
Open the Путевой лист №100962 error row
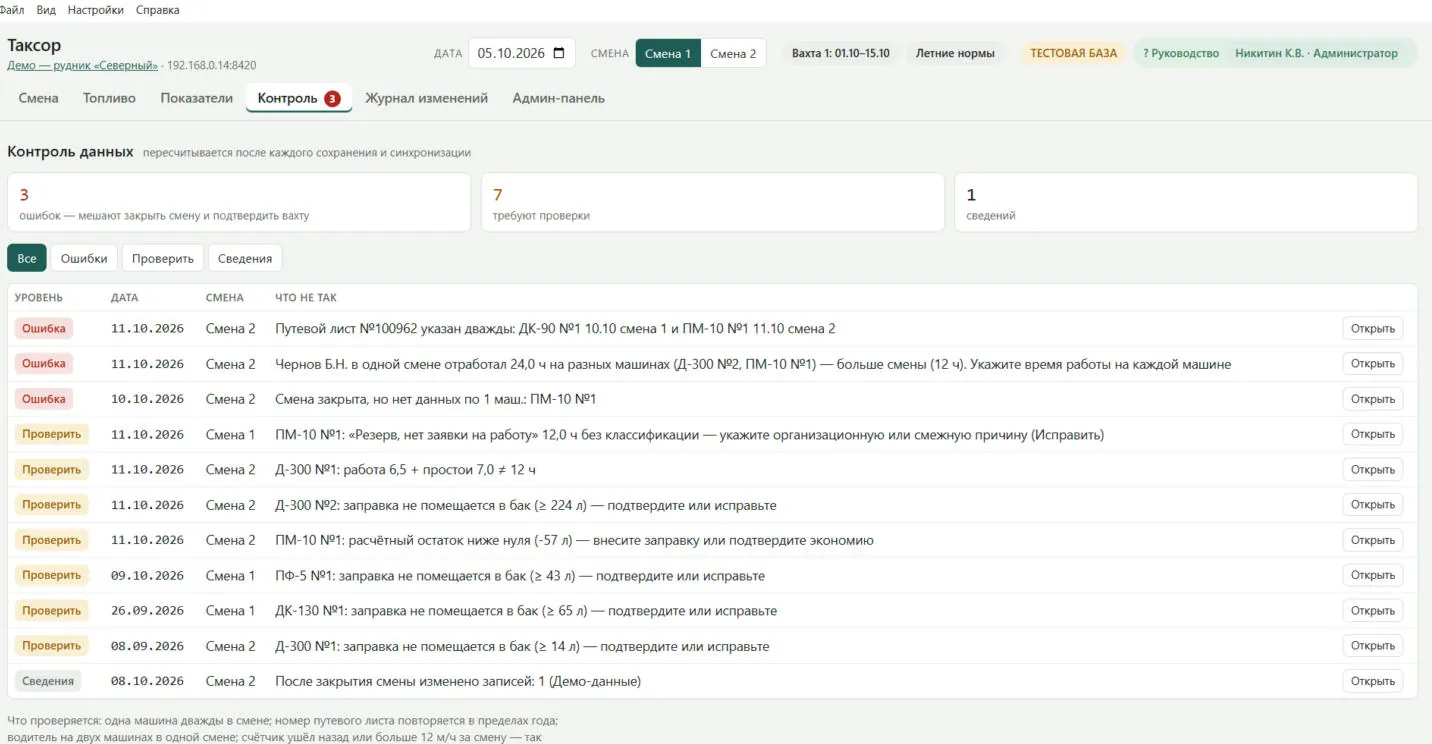point(1373,329)
